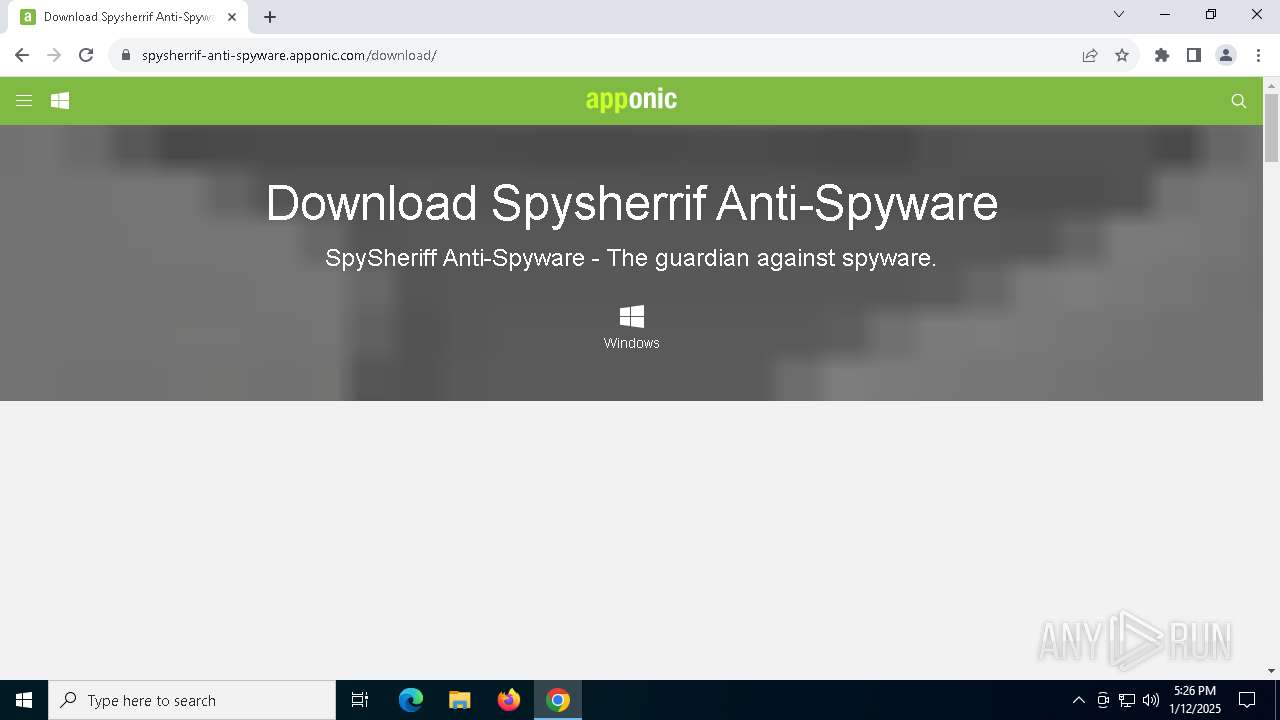Click the Chrome taskbar icon
Image resolution: width=1280 pixels, height=720 pixels.
558,700
